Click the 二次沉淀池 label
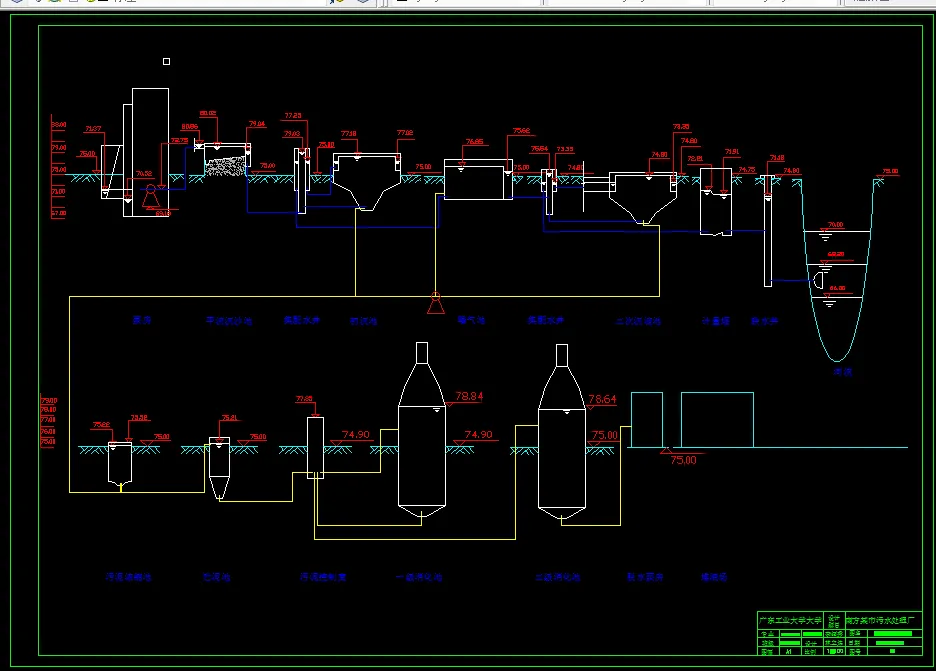 pyautogui.click(x=638, y=321)
